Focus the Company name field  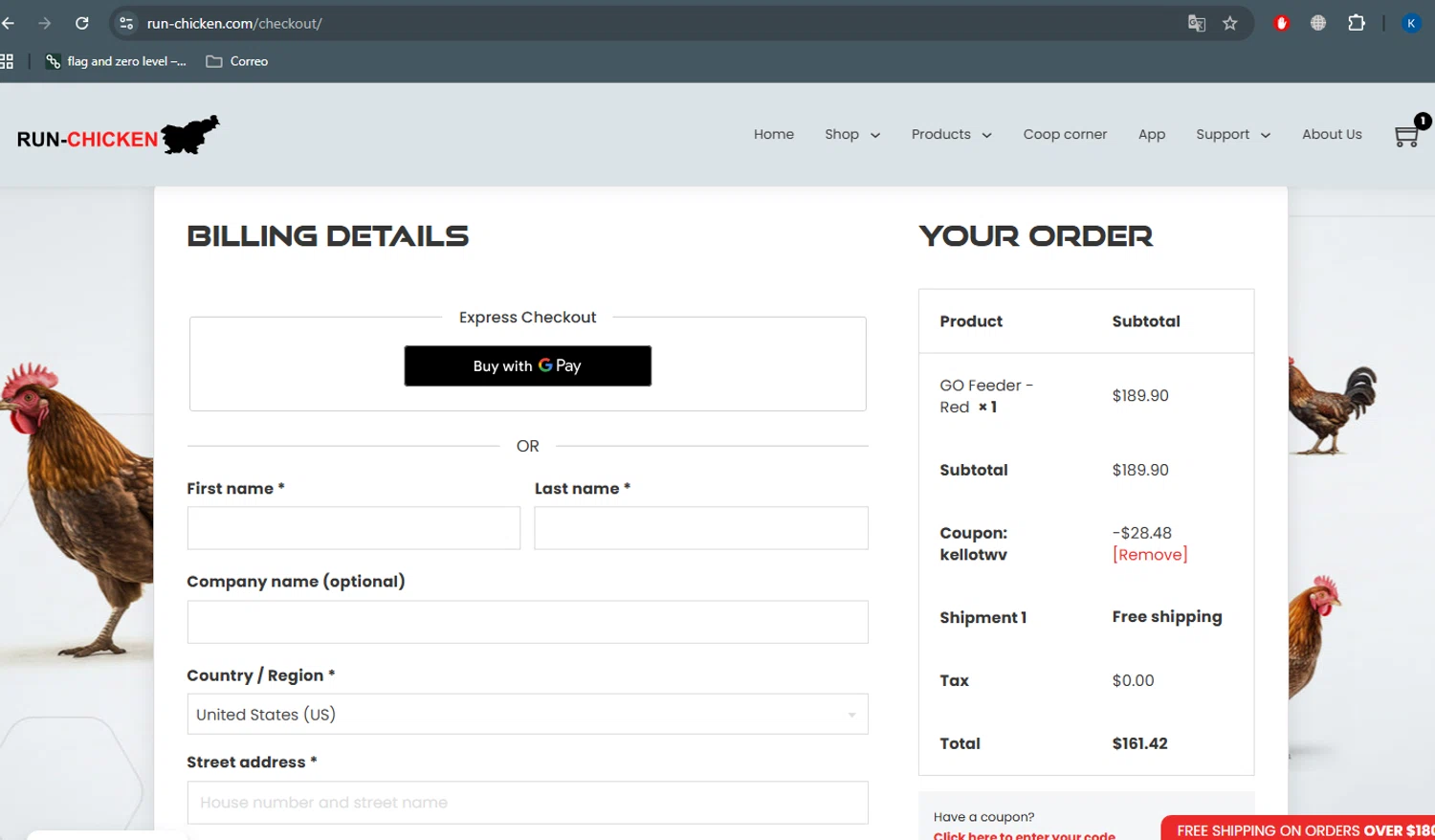point(528,622)
